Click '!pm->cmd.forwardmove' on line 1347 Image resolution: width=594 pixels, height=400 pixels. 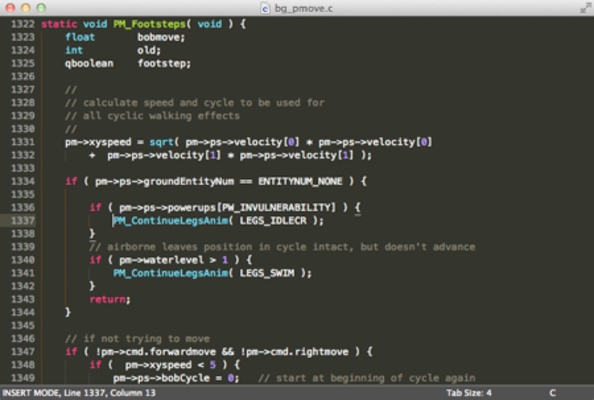[155, 352]
